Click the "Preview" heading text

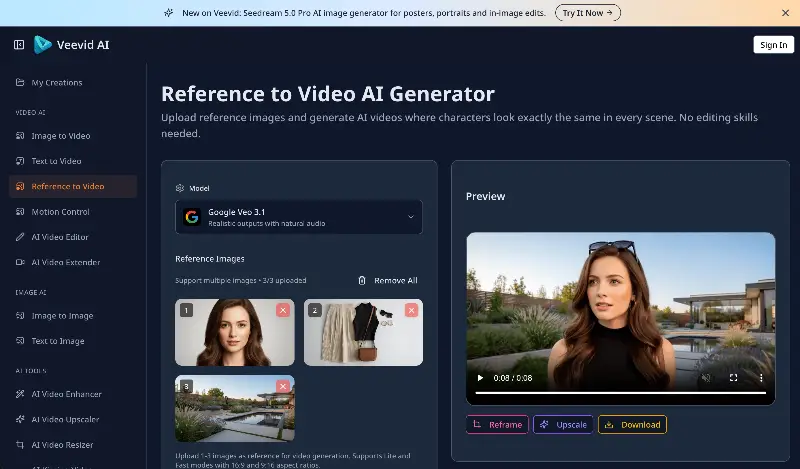click(485, 196)
